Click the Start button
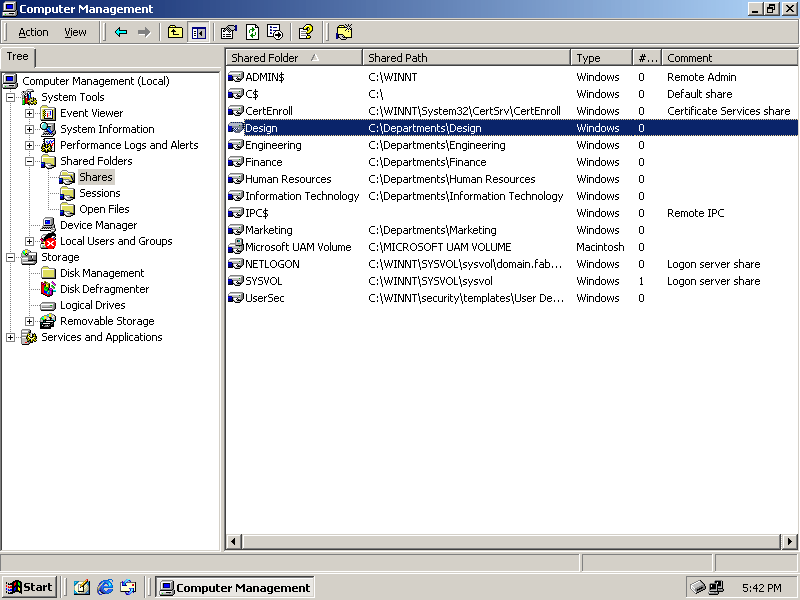 tap(29, 587)
